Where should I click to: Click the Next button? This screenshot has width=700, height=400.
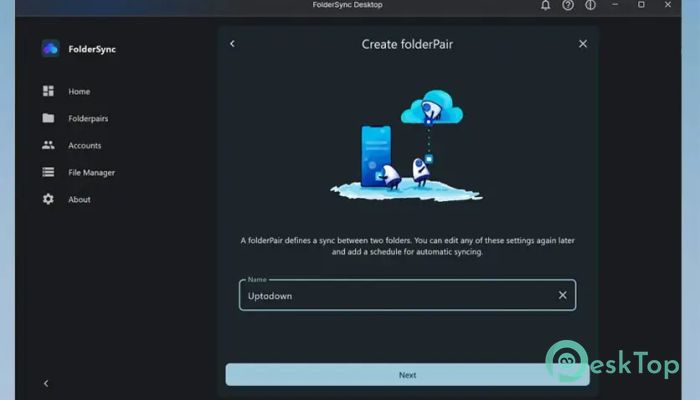407,375
